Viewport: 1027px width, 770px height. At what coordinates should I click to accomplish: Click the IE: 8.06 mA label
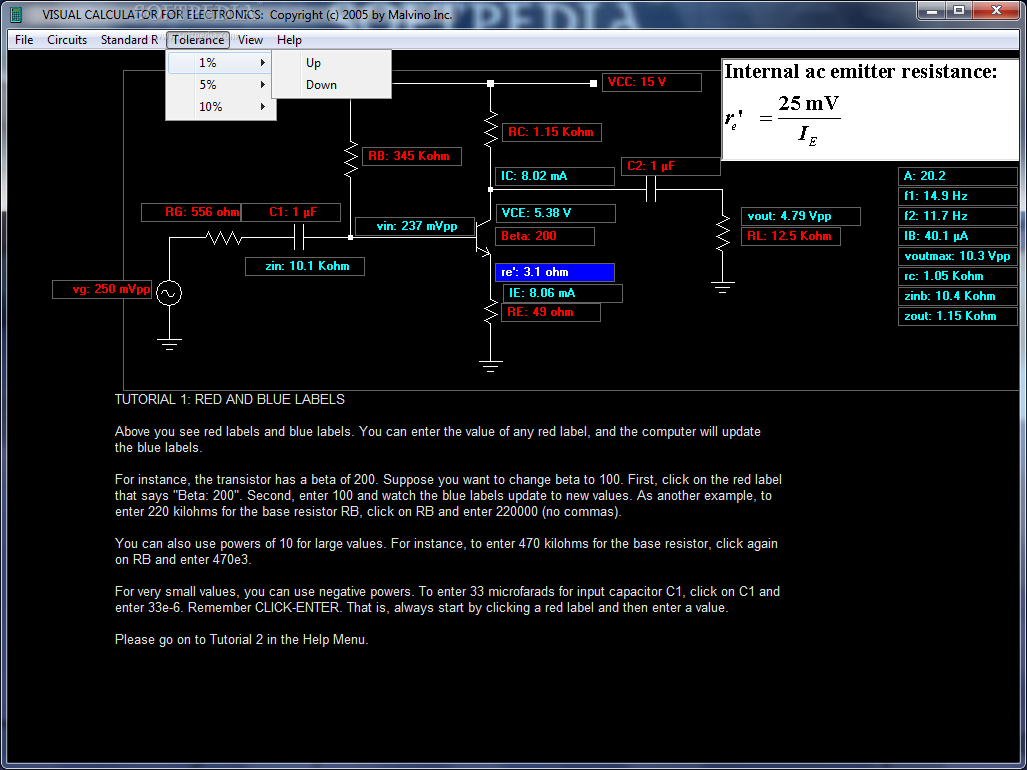coord(563,293)
